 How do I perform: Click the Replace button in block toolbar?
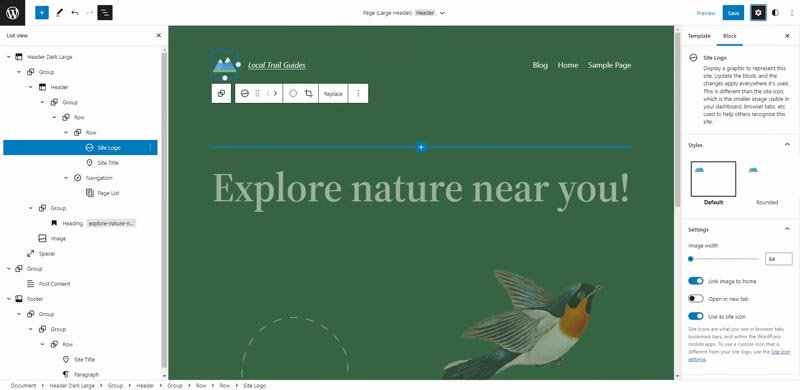pyautogui.click(x=333, y=93)
